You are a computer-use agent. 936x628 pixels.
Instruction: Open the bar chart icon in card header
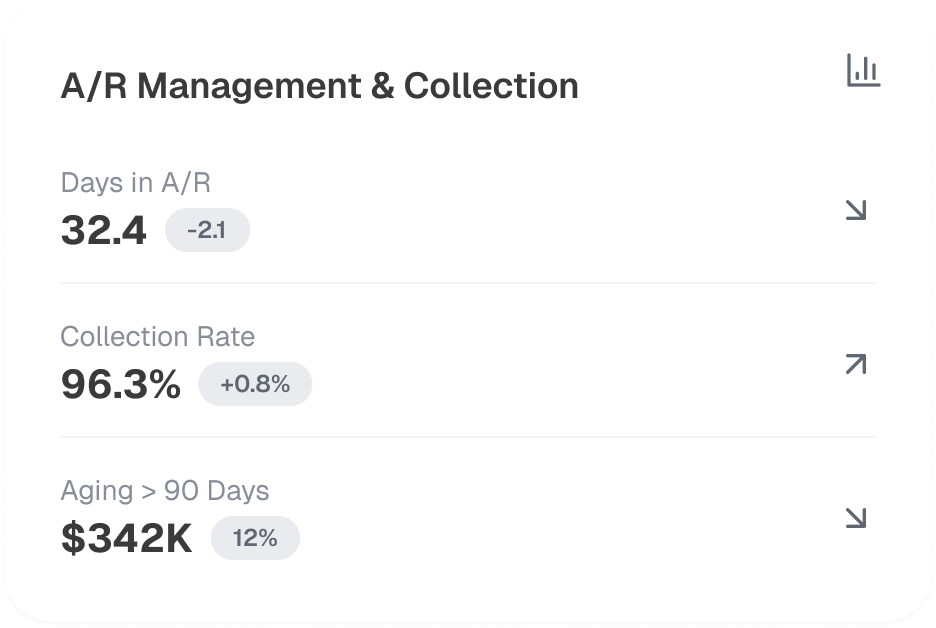point(863,71)
